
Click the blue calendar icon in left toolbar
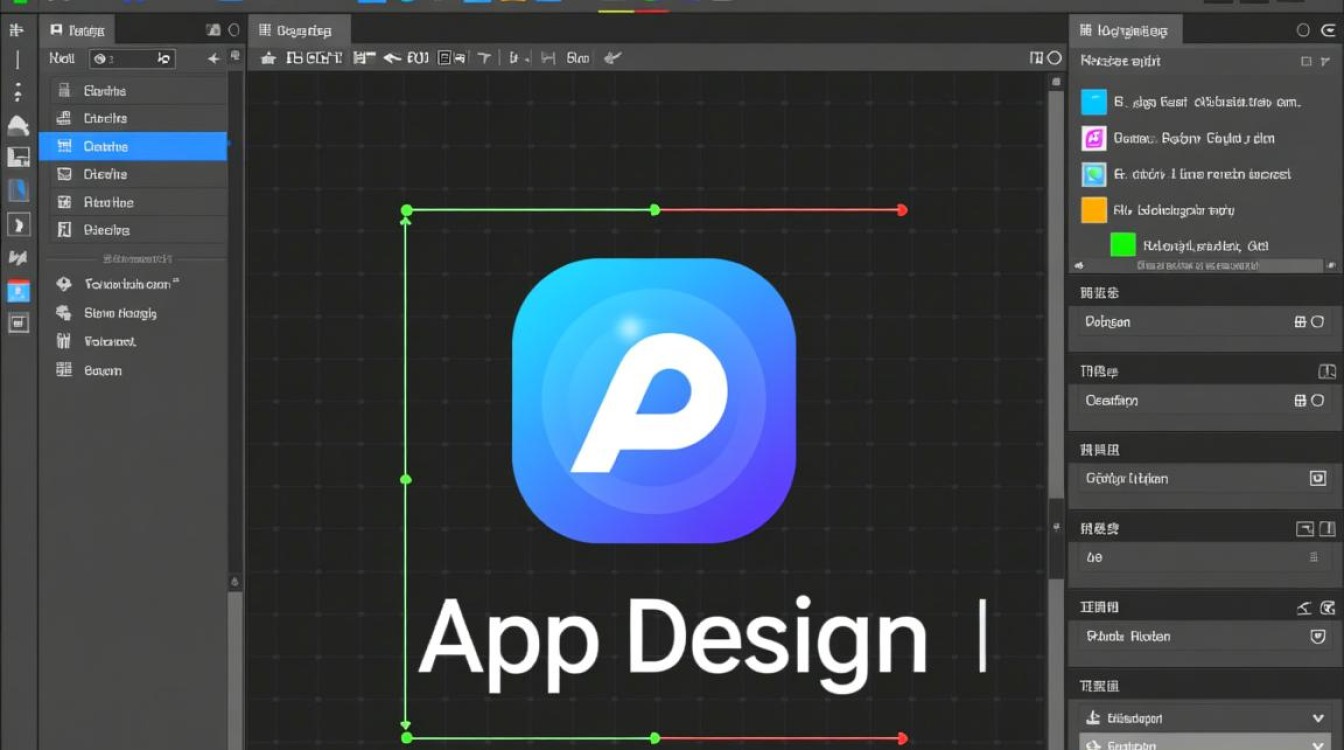click(x=18, y=291)
